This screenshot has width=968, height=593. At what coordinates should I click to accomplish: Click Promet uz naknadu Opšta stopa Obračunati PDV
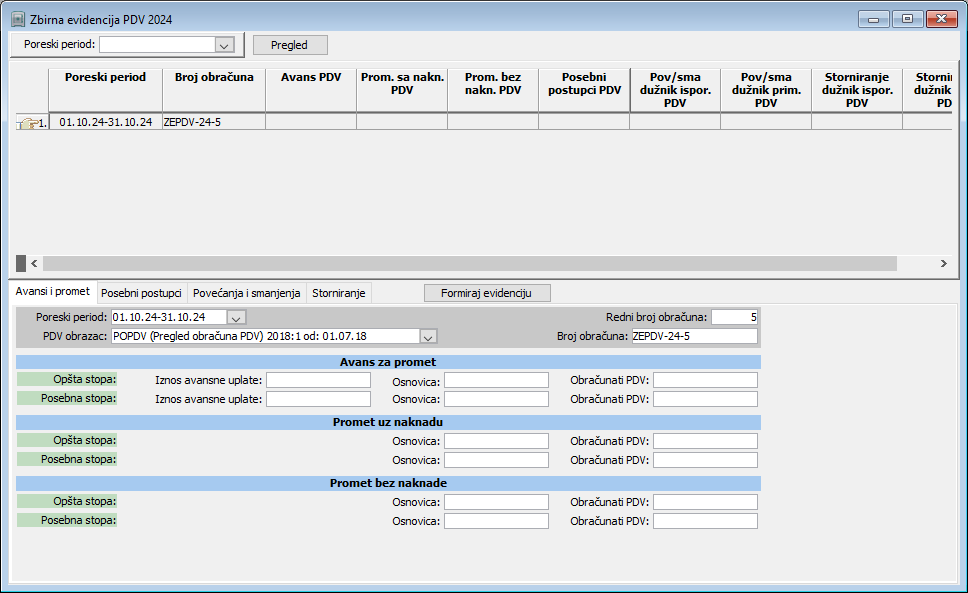(706, 441)
